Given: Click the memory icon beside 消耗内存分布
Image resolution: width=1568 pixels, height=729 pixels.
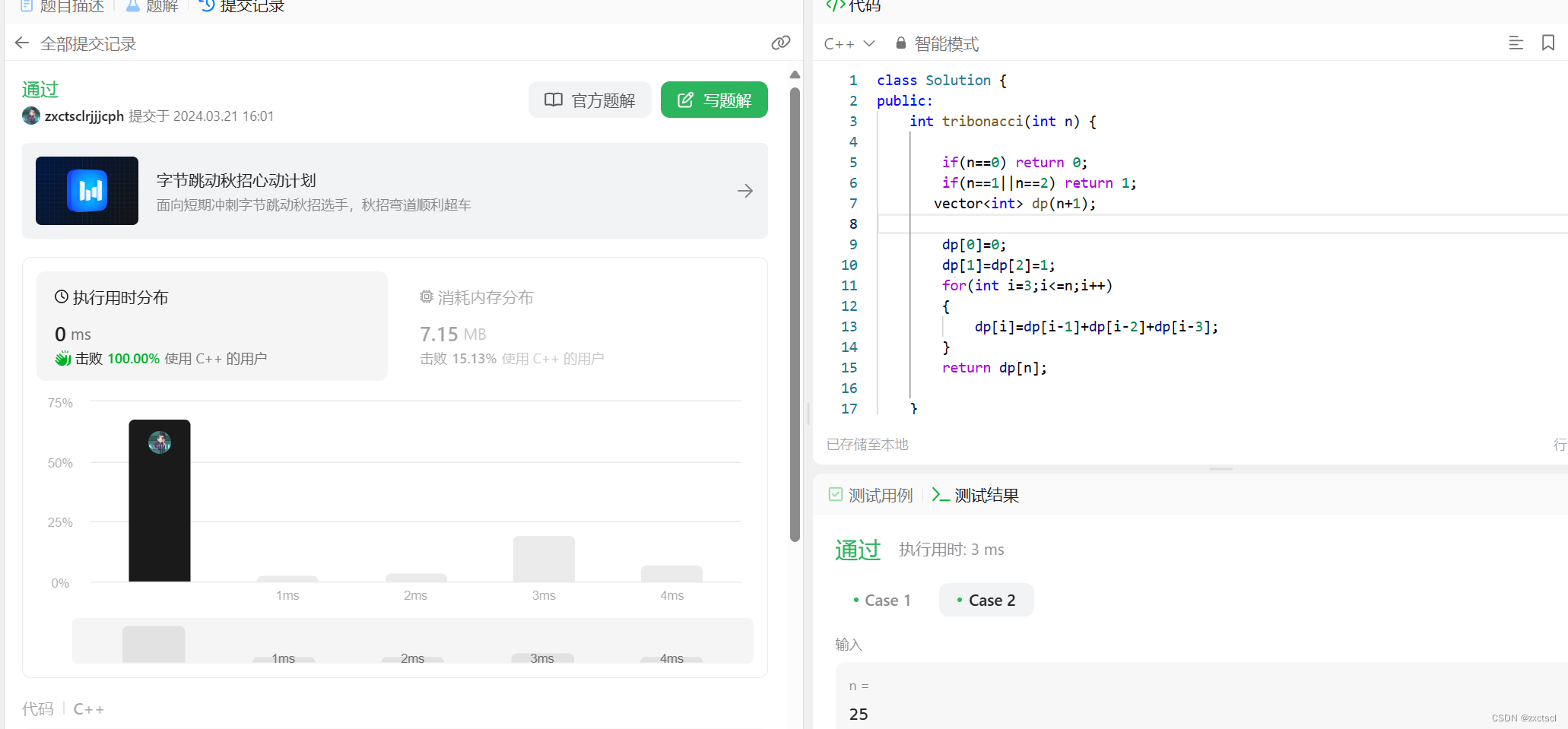Looking at the screenshot, I should [x=427, y=296].
